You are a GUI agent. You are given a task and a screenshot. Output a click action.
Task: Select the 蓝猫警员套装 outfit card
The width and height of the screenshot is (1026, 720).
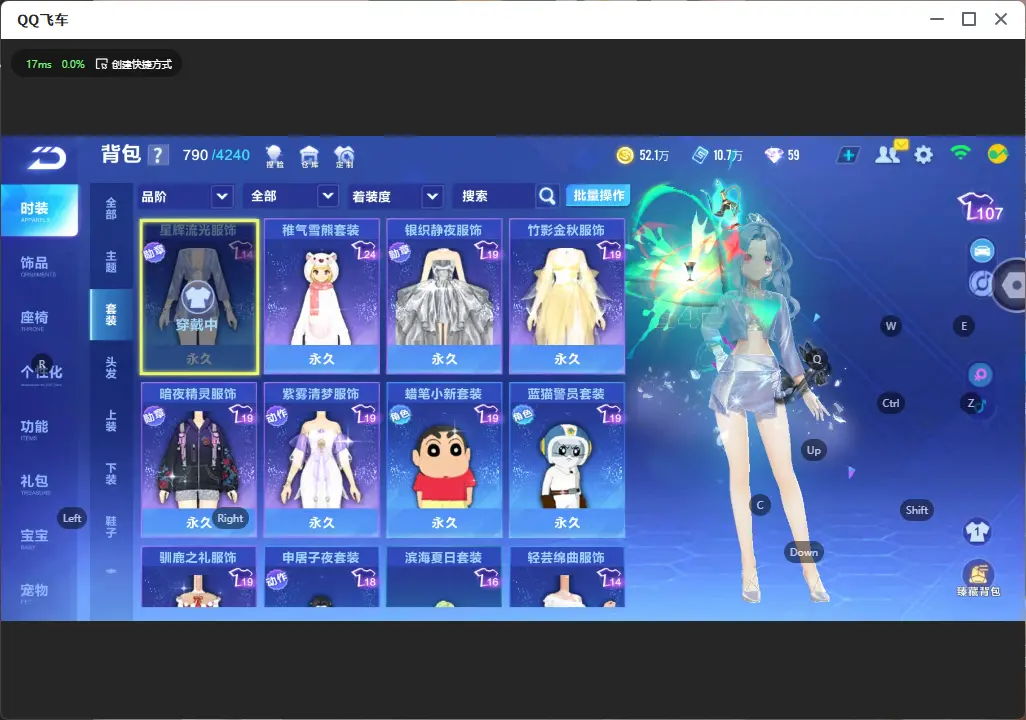click(x=567, y=460)
